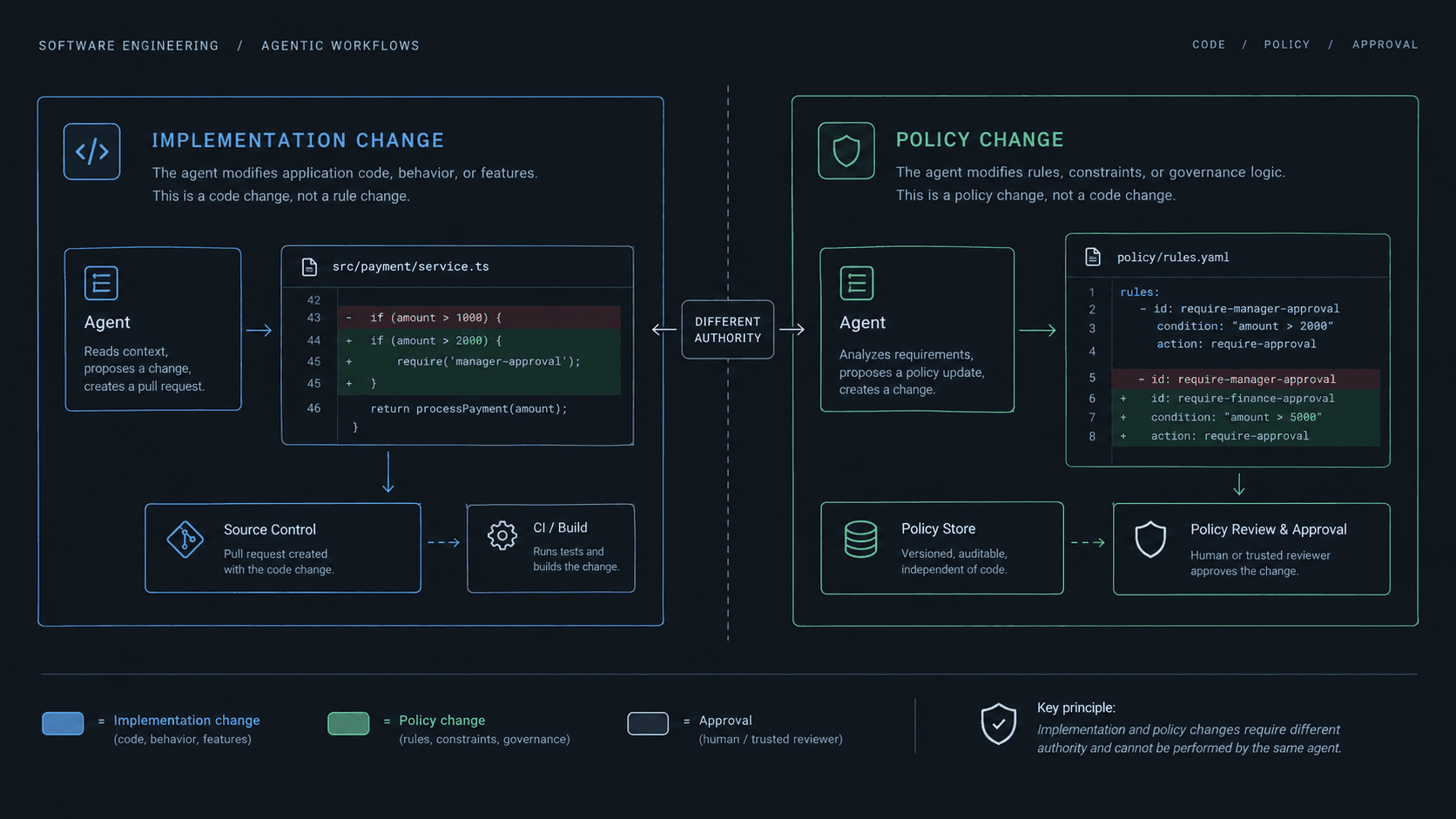Click the IMPLEMENTATION CHANGE heading

point(298,140)
